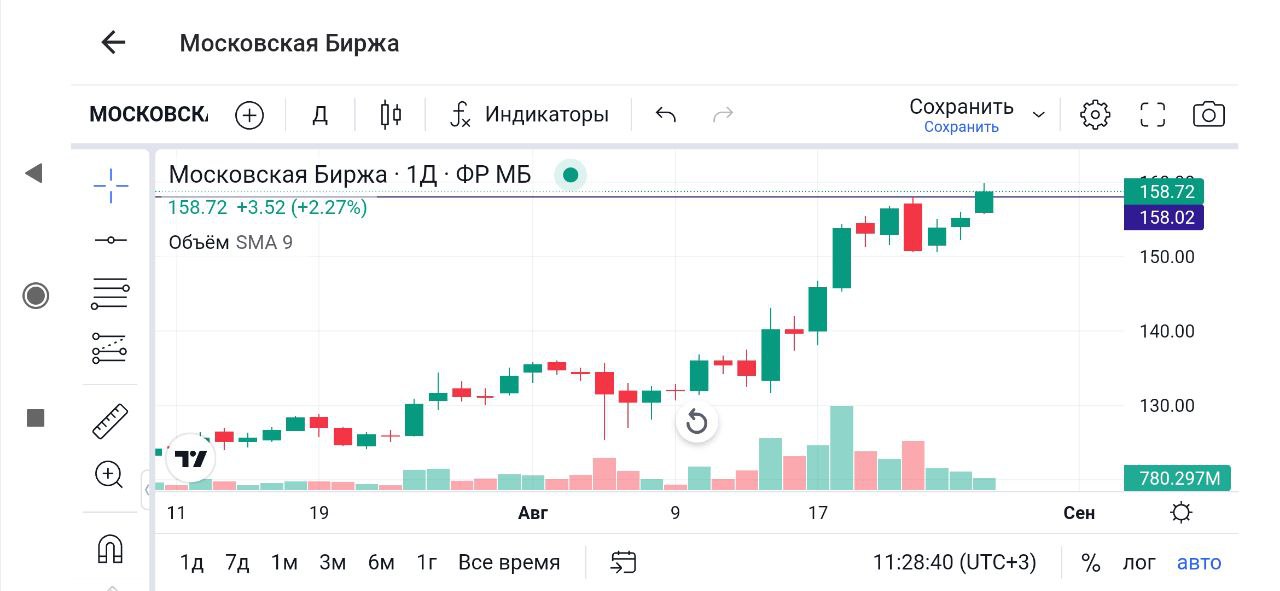The width and height of the screenshot is (1280, 591).
Task: Collapse the left drawing toolbar arrow
Action: tap(34, 174)
